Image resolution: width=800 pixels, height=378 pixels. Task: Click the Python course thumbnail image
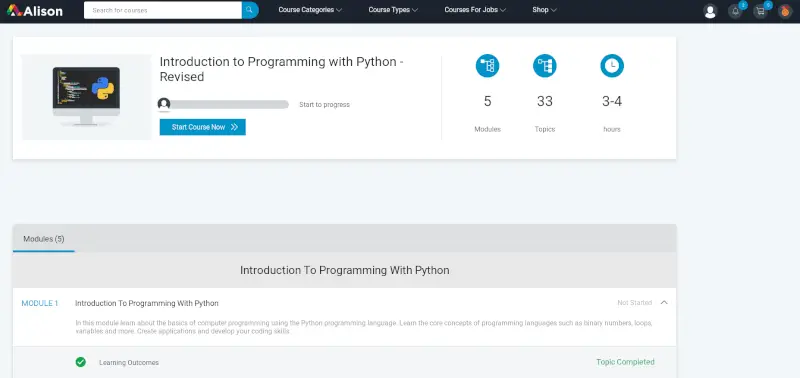(87, 97)
